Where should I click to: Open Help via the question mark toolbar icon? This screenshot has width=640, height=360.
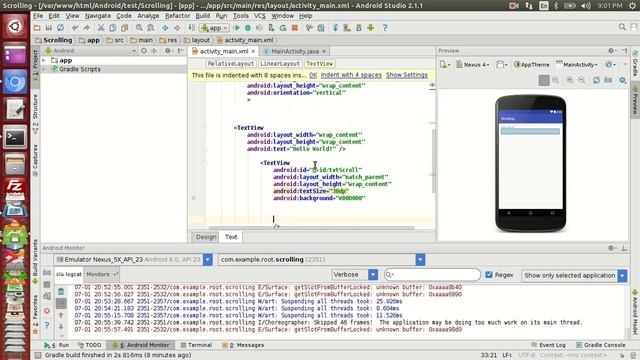(x=385, y=28)
